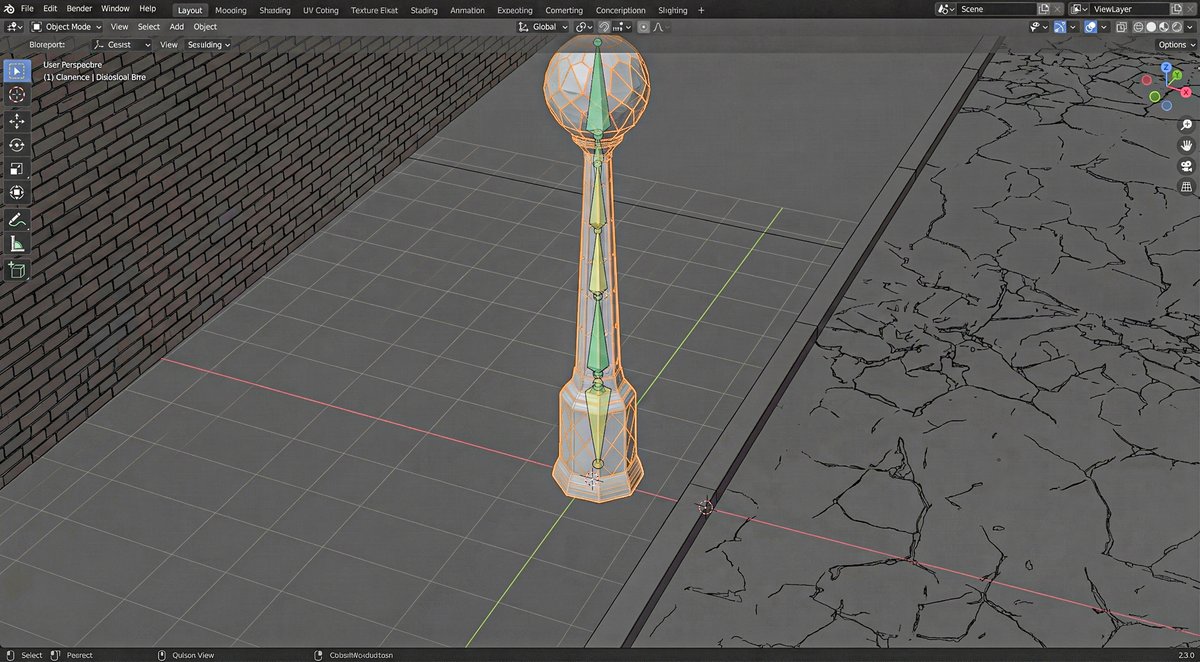
Task: Click the camera view icon
Action: [1186, 166]
